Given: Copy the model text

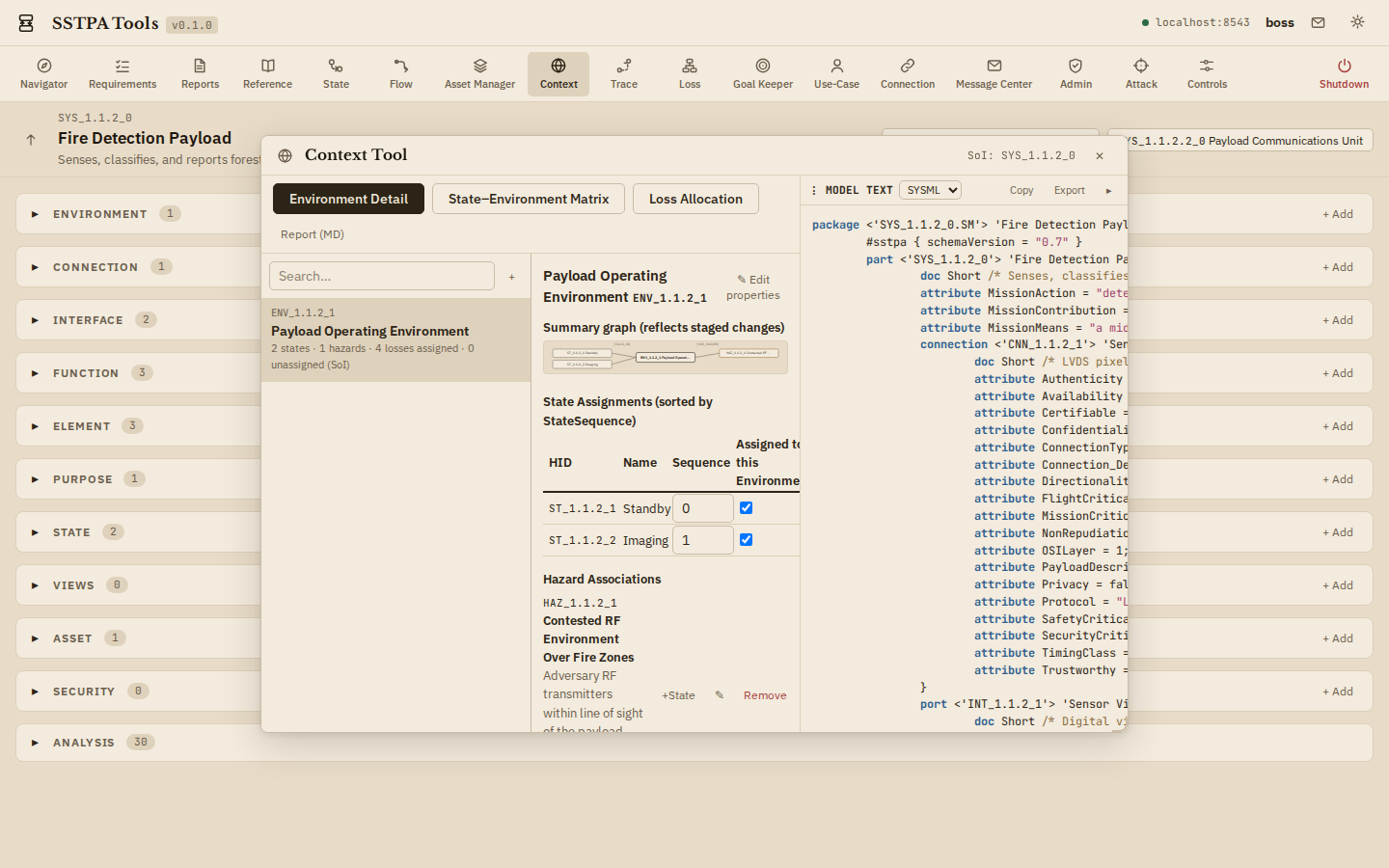Looking at the screenshot, I should point(1021,191).
